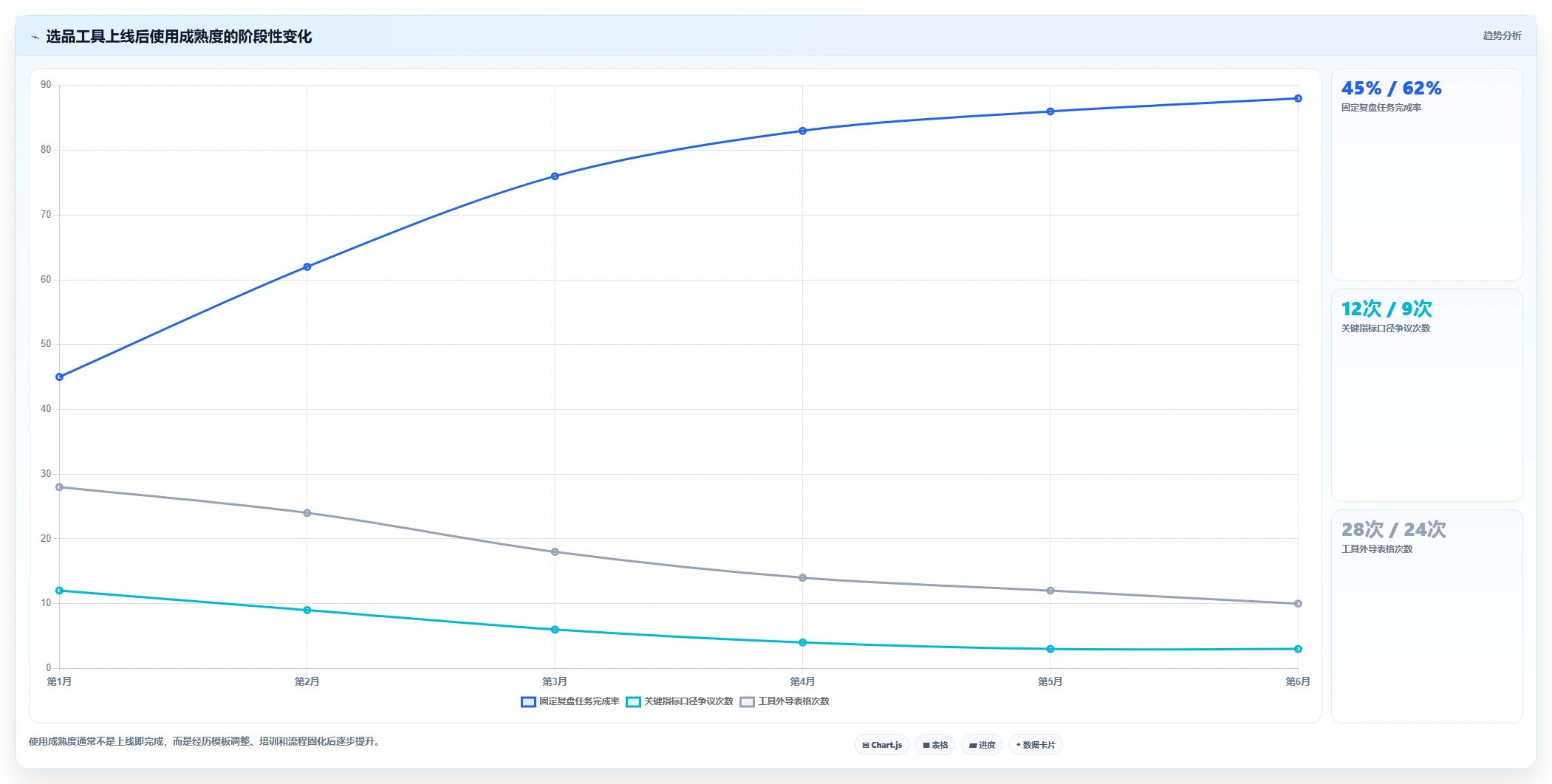Viewport: 1552px width, 784px height.
Task: Click the 0 y-axis tick label
Action: [x=49, y=668]
